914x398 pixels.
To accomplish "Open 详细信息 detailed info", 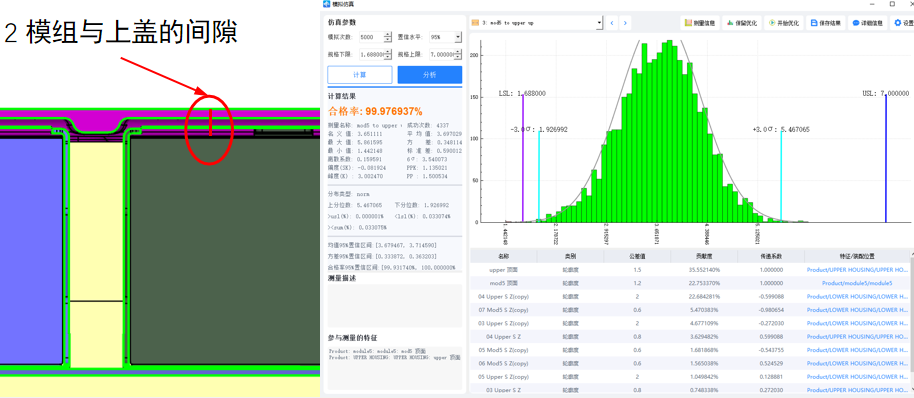I will pyautogui.click(x=867, y=23).
